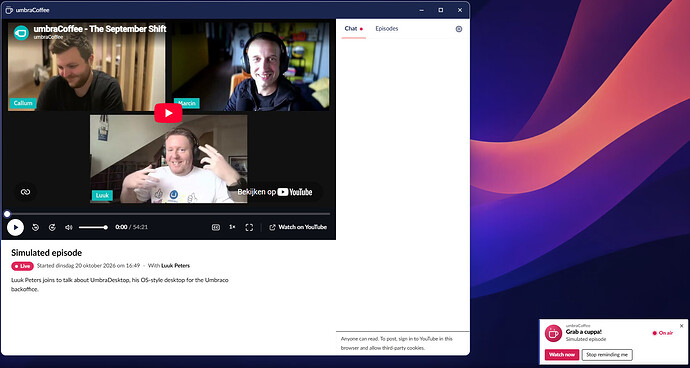Click the umbraCoffee title bar icon
Image resolution: width=690 pixels, height=368 pixels.
[x=9, y=10]
